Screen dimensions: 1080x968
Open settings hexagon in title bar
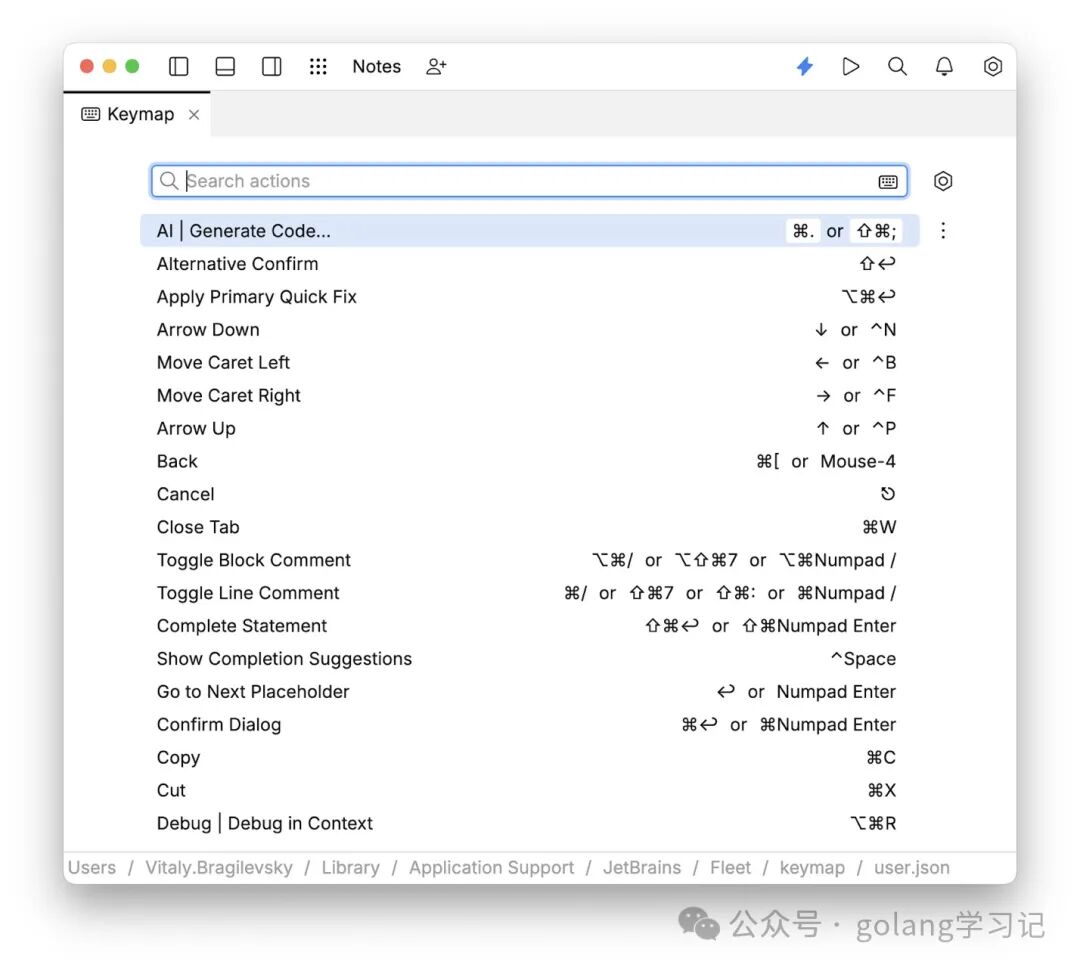coord(992,66)
